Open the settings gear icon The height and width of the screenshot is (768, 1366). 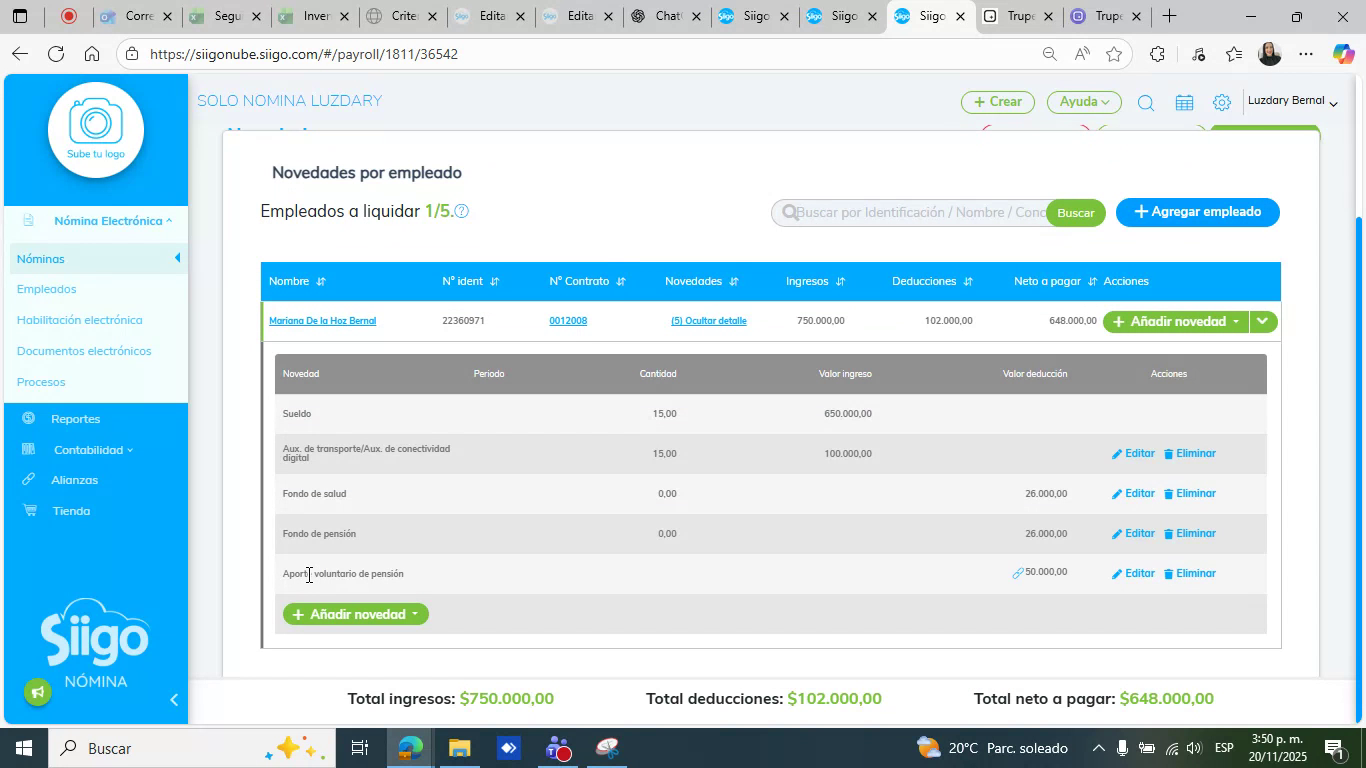click(1222, 102)
